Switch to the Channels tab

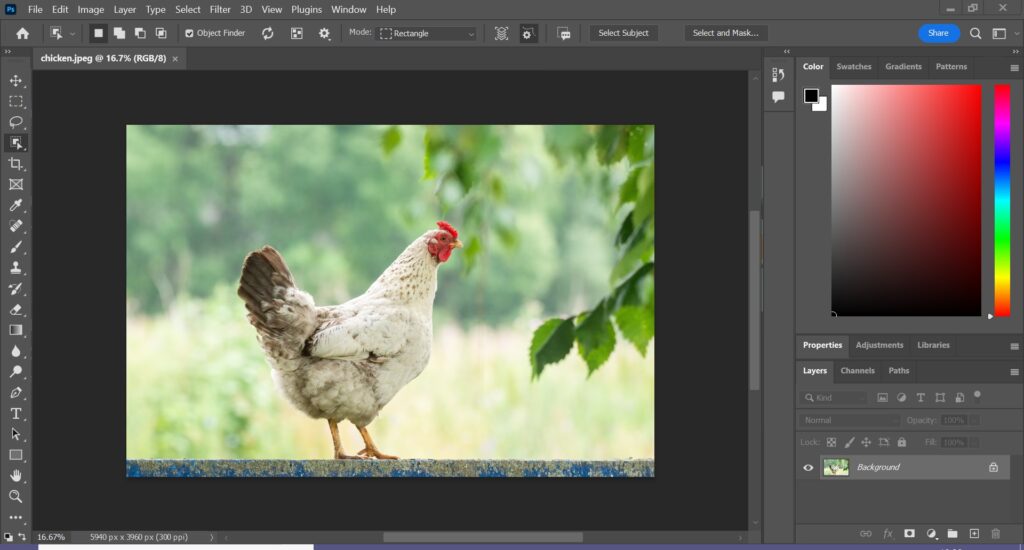857,370
